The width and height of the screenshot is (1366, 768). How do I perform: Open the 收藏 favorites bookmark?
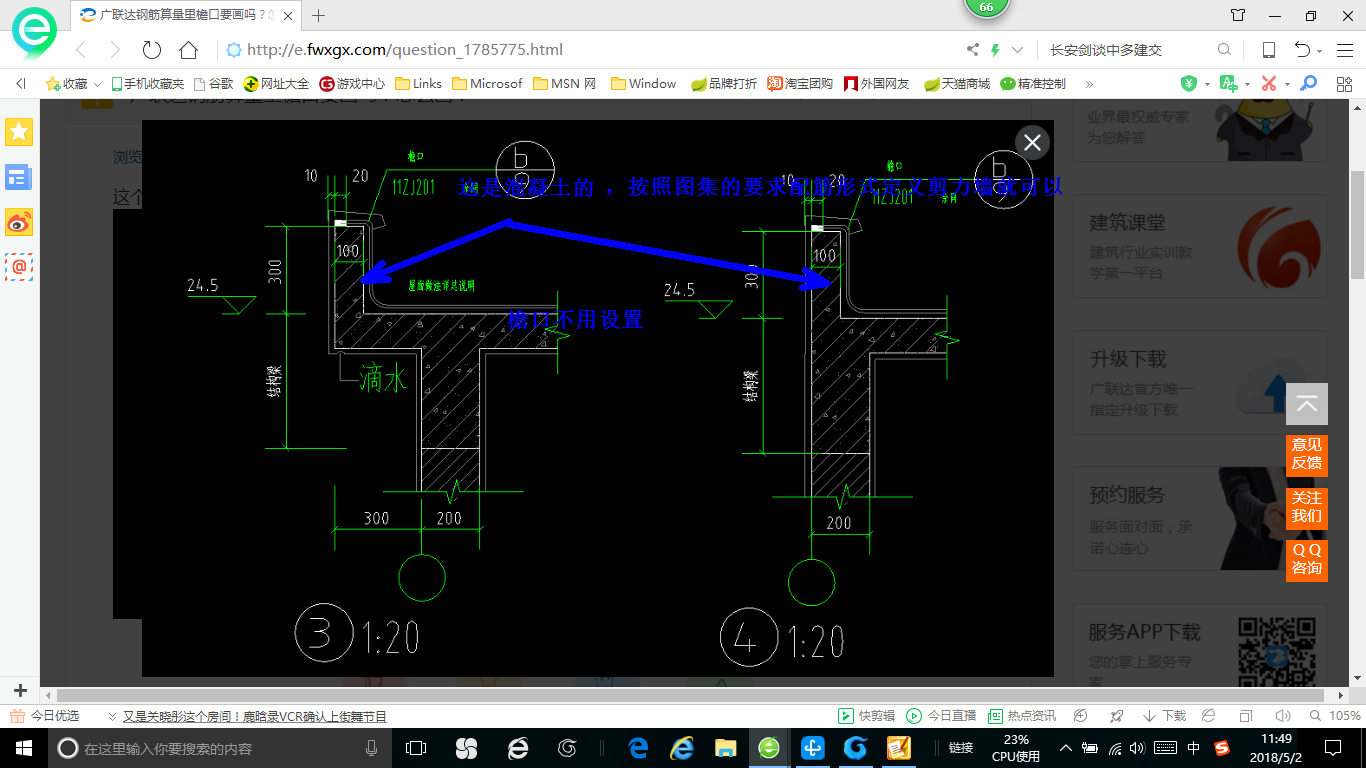(x=66, y=84)
